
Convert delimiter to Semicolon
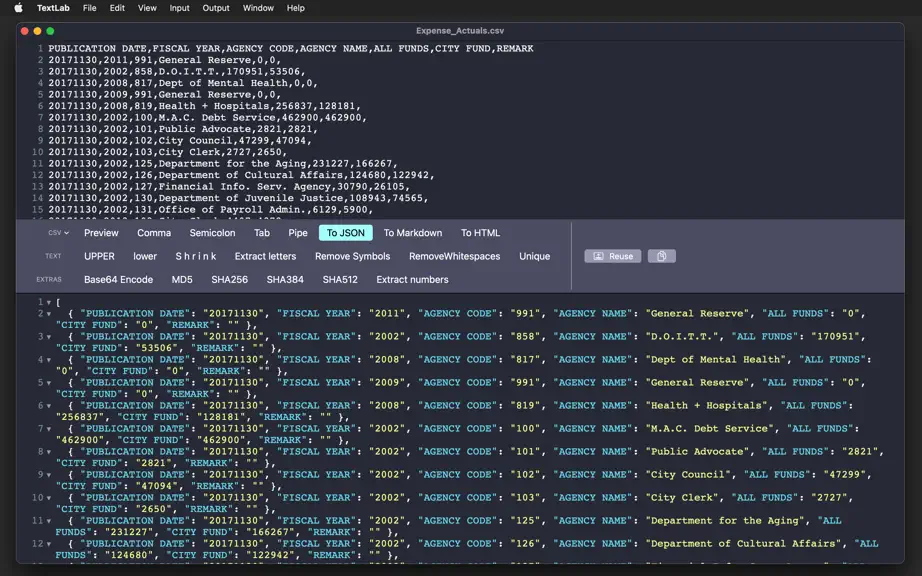(212, 233)
